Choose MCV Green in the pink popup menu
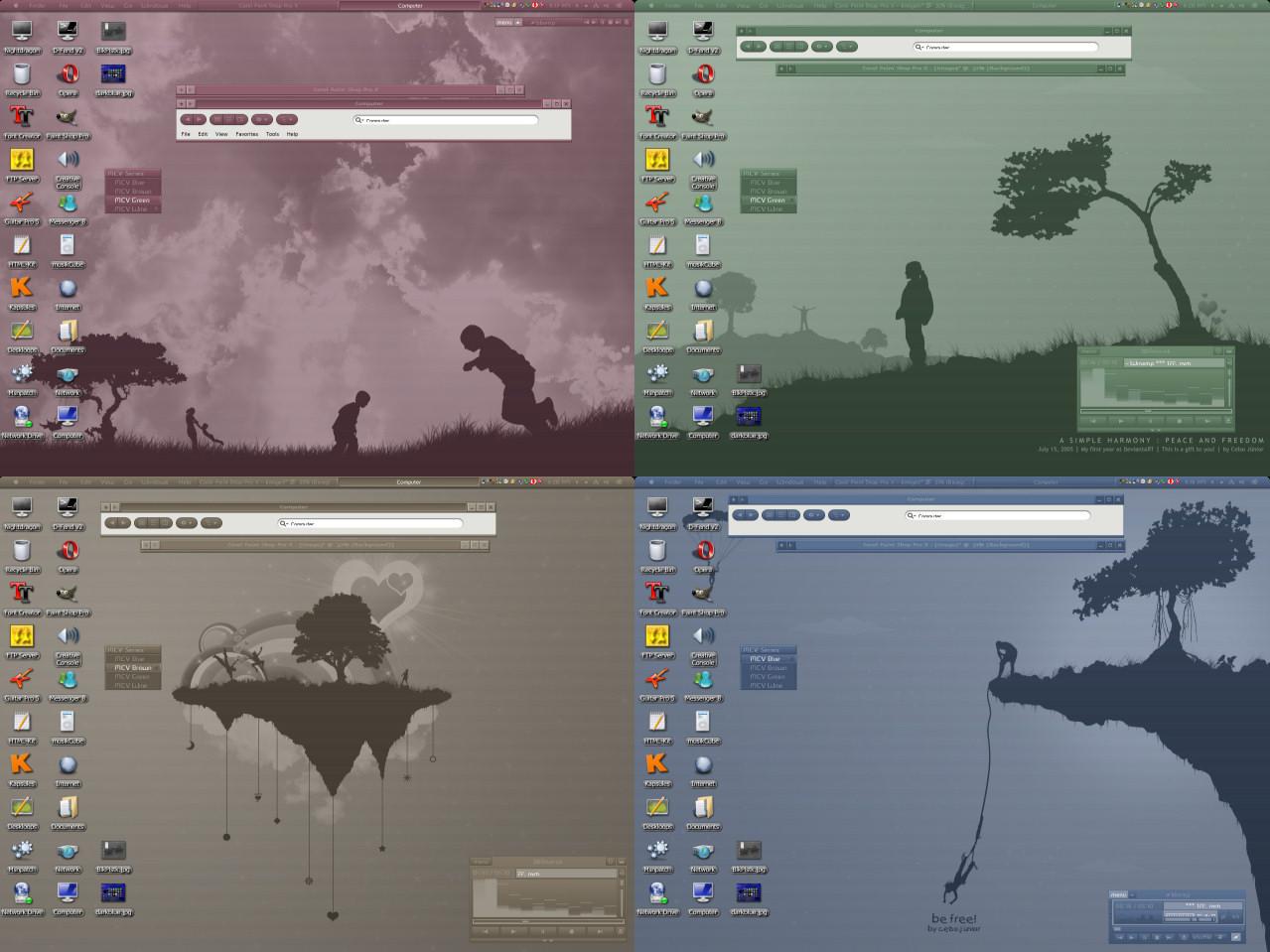The width and height of the screenshot is (1270, 952). [x=133, y=201]
